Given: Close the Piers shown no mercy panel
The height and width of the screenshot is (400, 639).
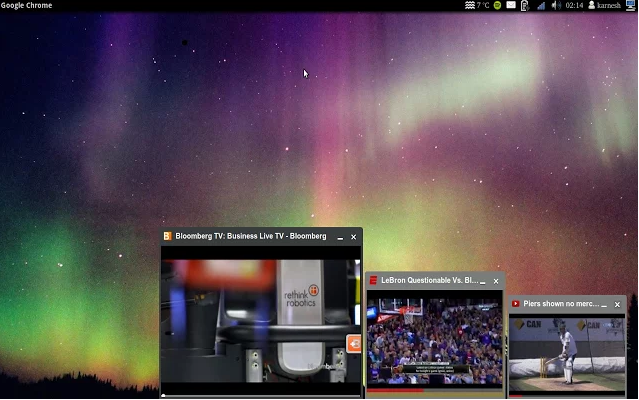Looking at the screenshot, I should tap(617, 305).
